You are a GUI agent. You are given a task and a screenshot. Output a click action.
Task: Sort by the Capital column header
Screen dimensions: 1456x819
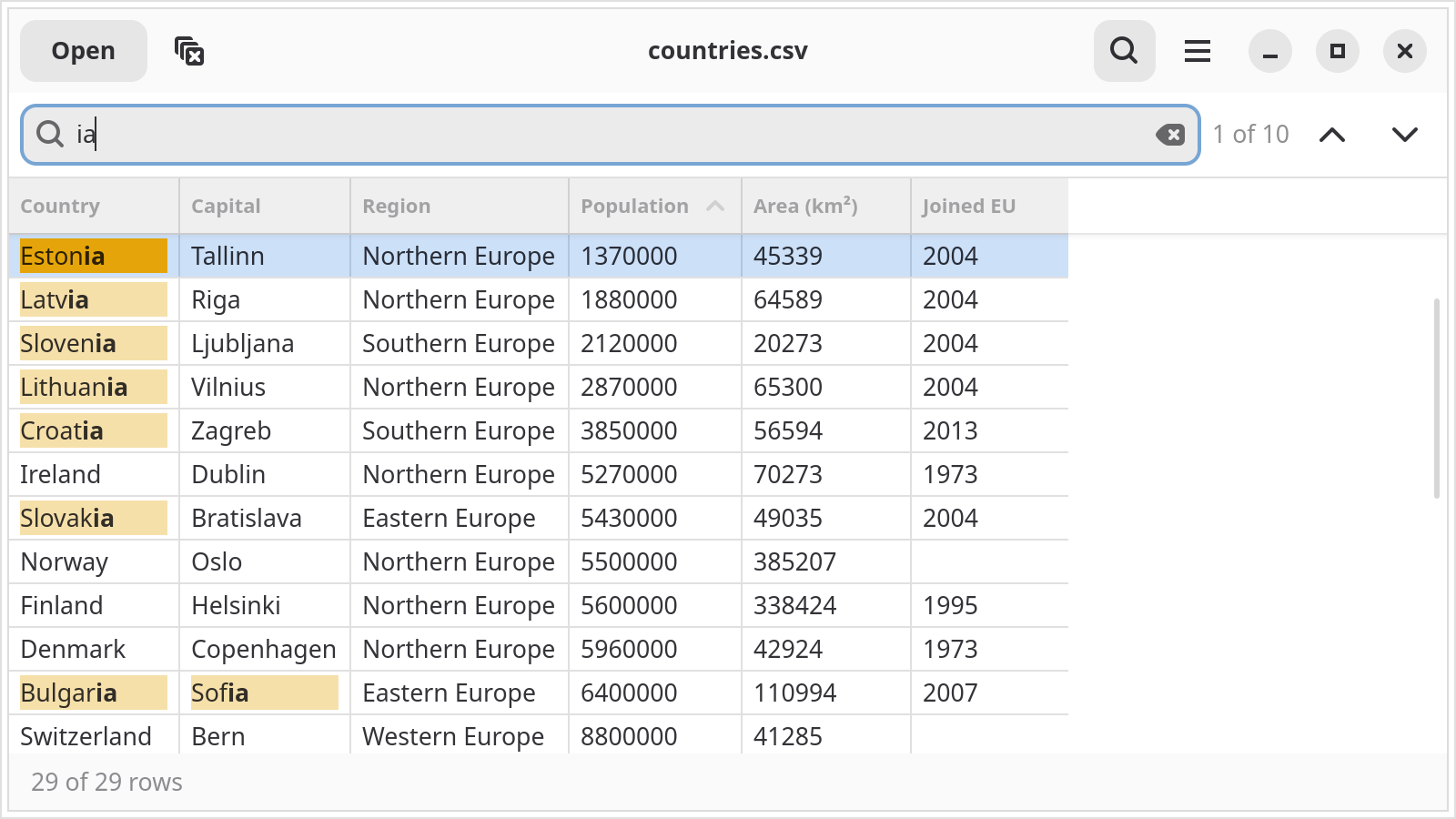[265, 207]
